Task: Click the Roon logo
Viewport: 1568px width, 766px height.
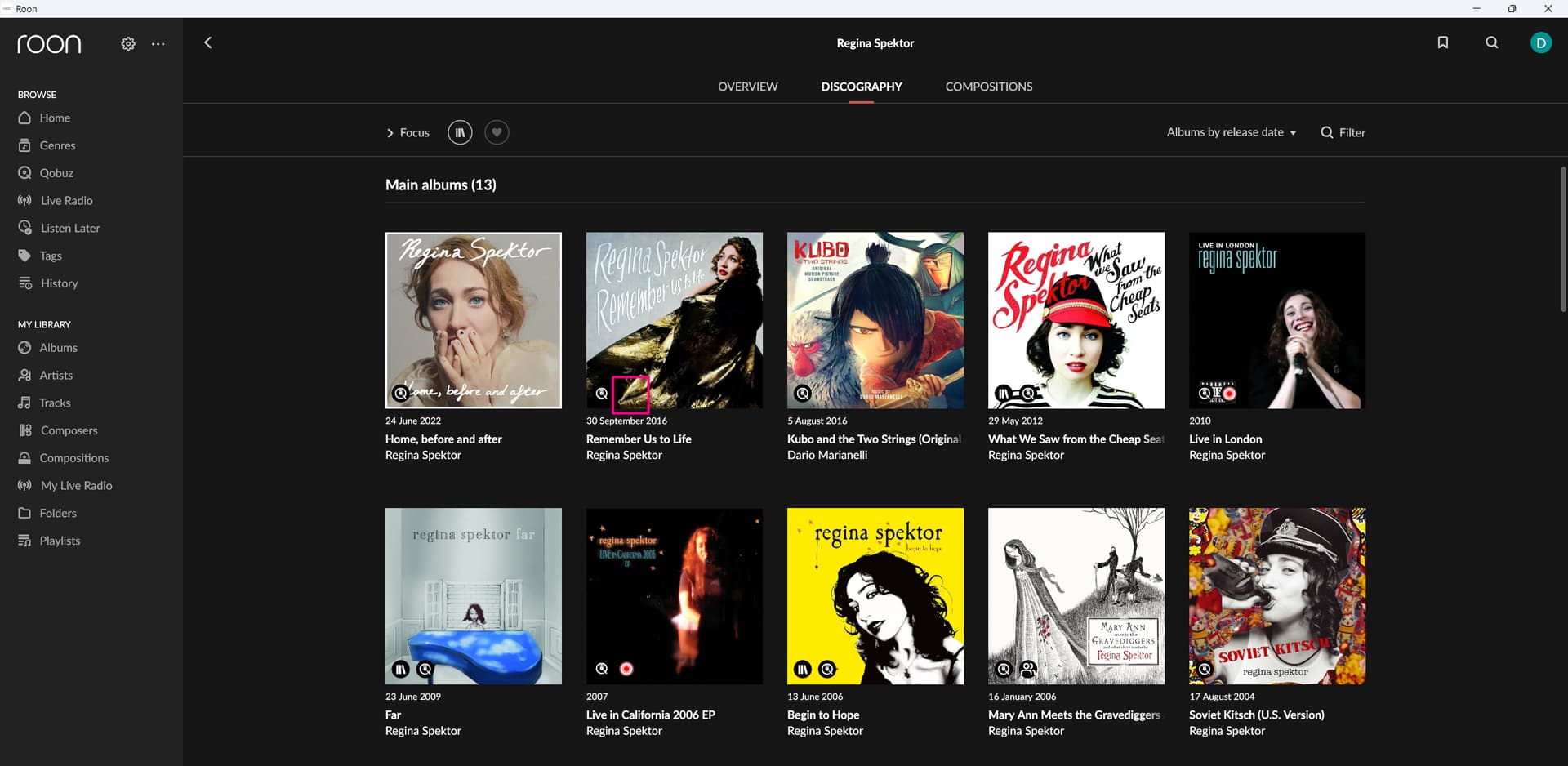Action: [50, 43]
